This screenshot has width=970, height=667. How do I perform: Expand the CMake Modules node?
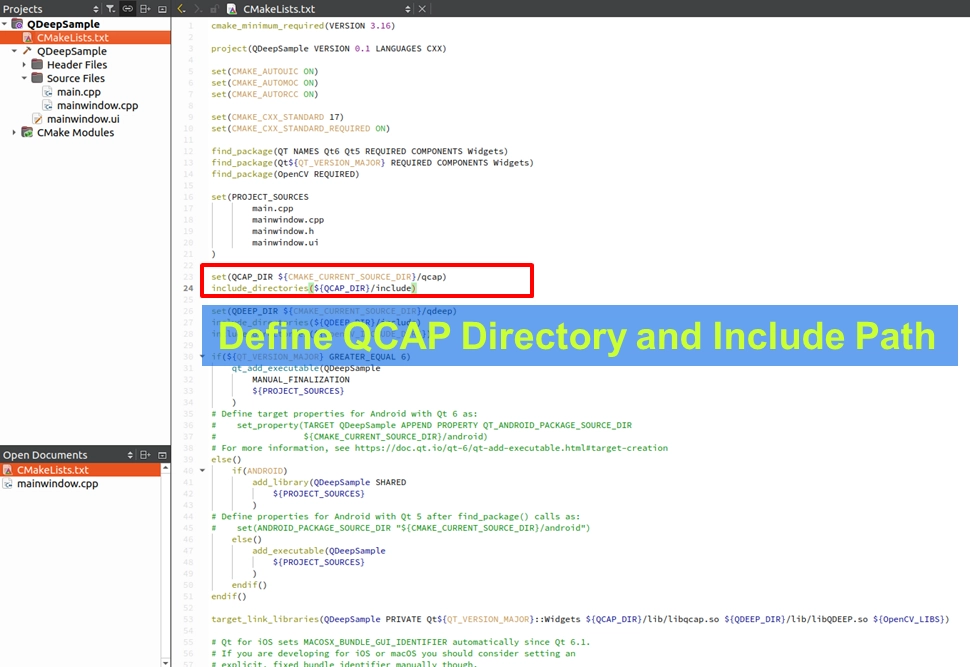click(x=14, y=132)
